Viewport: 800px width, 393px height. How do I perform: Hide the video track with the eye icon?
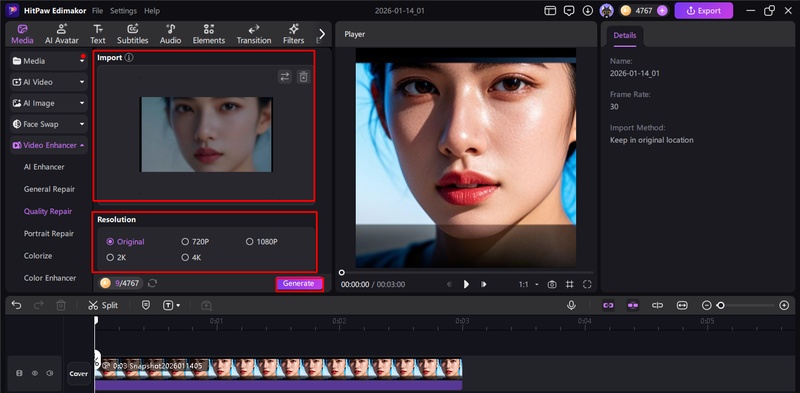(x=35, y=373)
